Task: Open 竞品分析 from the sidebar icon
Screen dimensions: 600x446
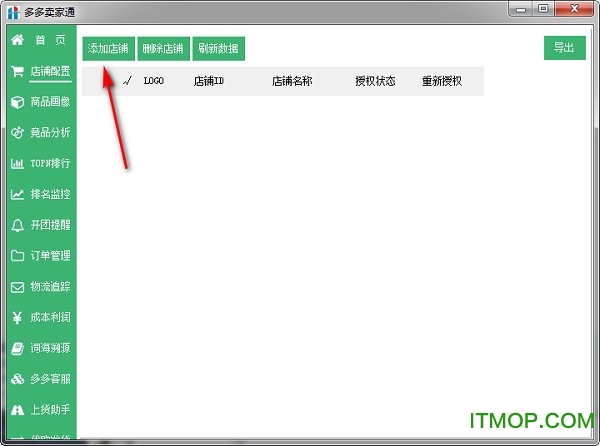Action: [x=17, y=133]
